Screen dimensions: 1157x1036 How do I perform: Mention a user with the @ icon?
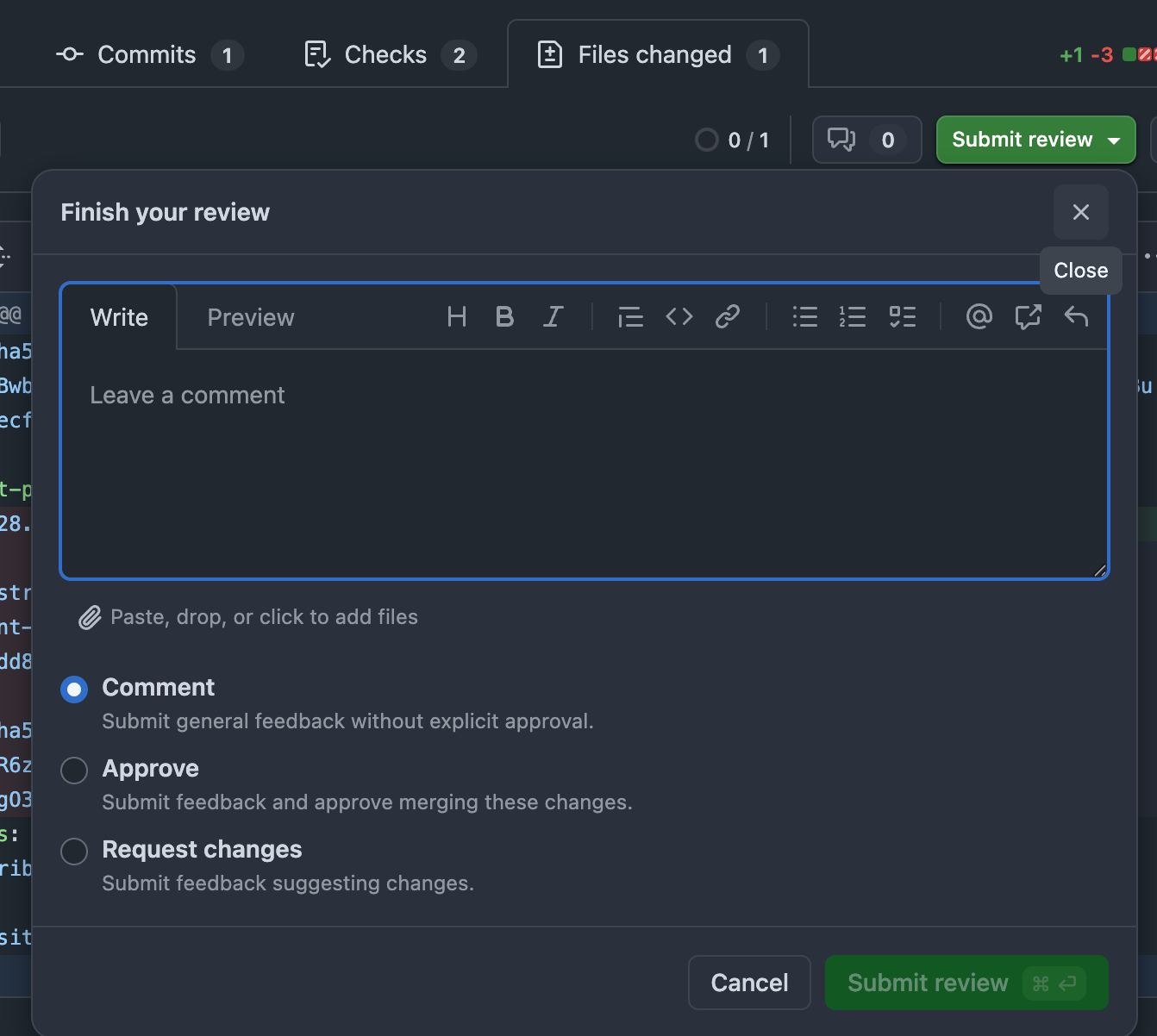coord(979,317)
